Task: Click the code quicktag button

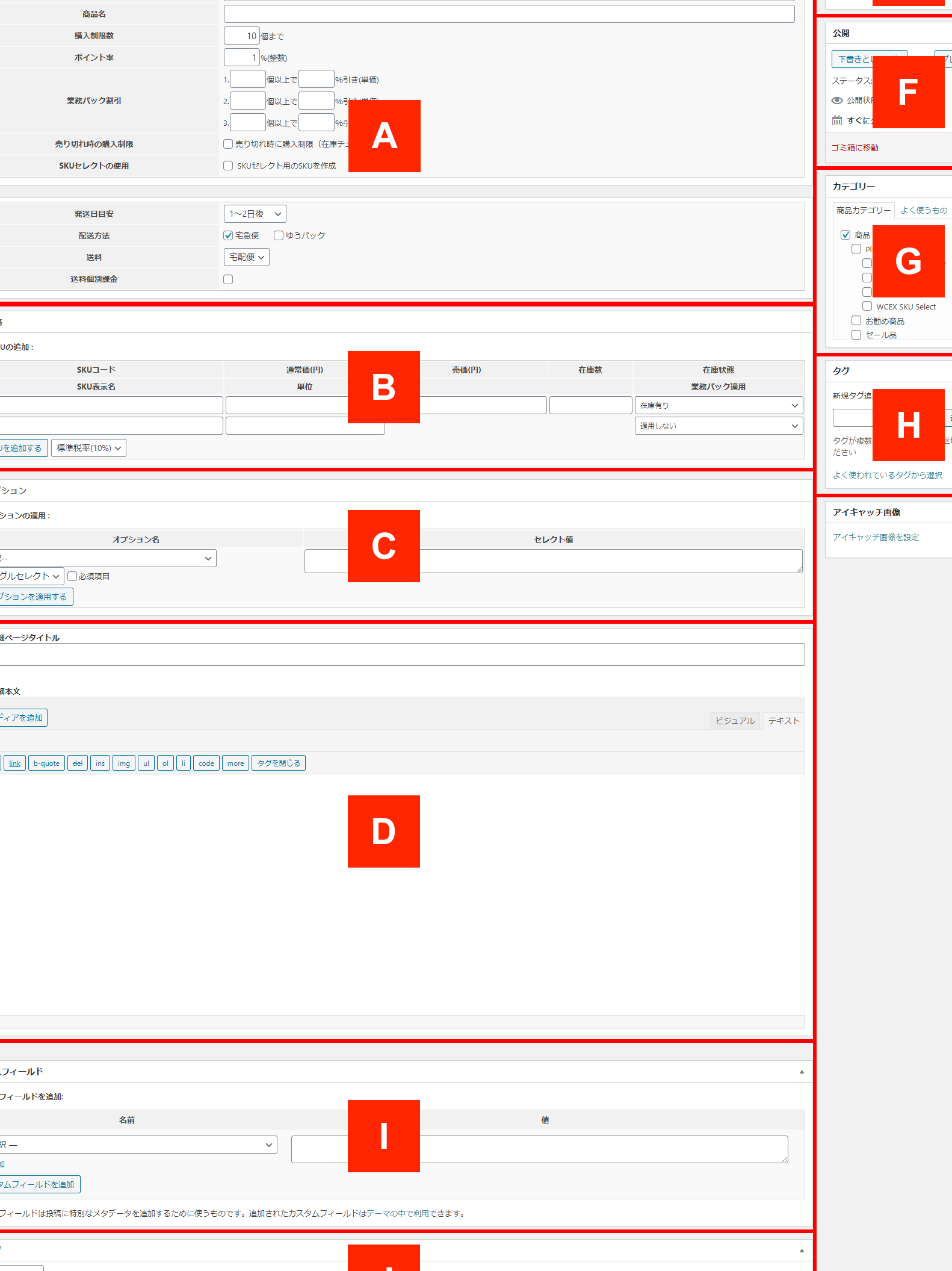Action: [x=206, y=763]
